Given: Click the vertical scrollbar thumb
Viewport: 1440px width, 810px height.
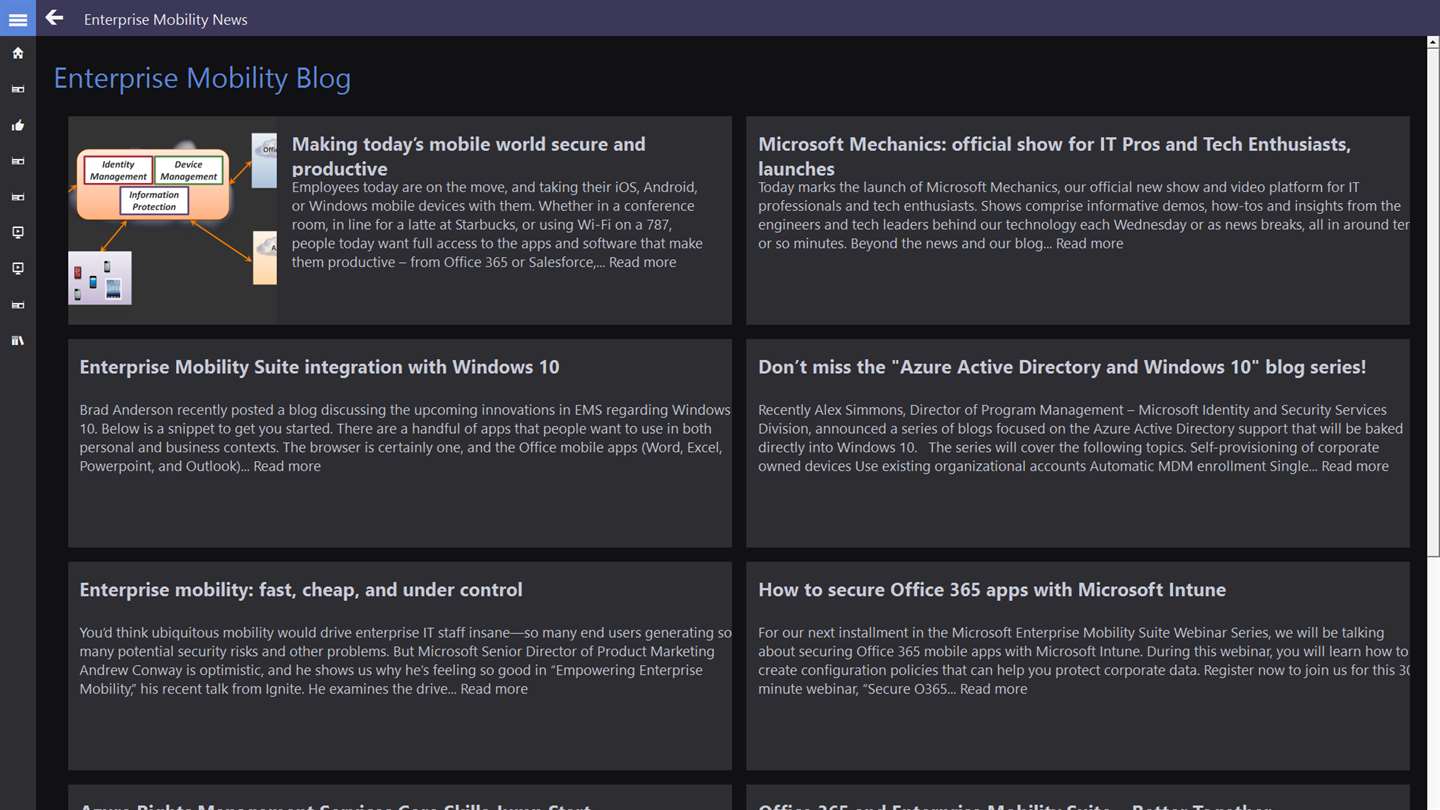Looking at the screenshot, I should (1433, 300).
